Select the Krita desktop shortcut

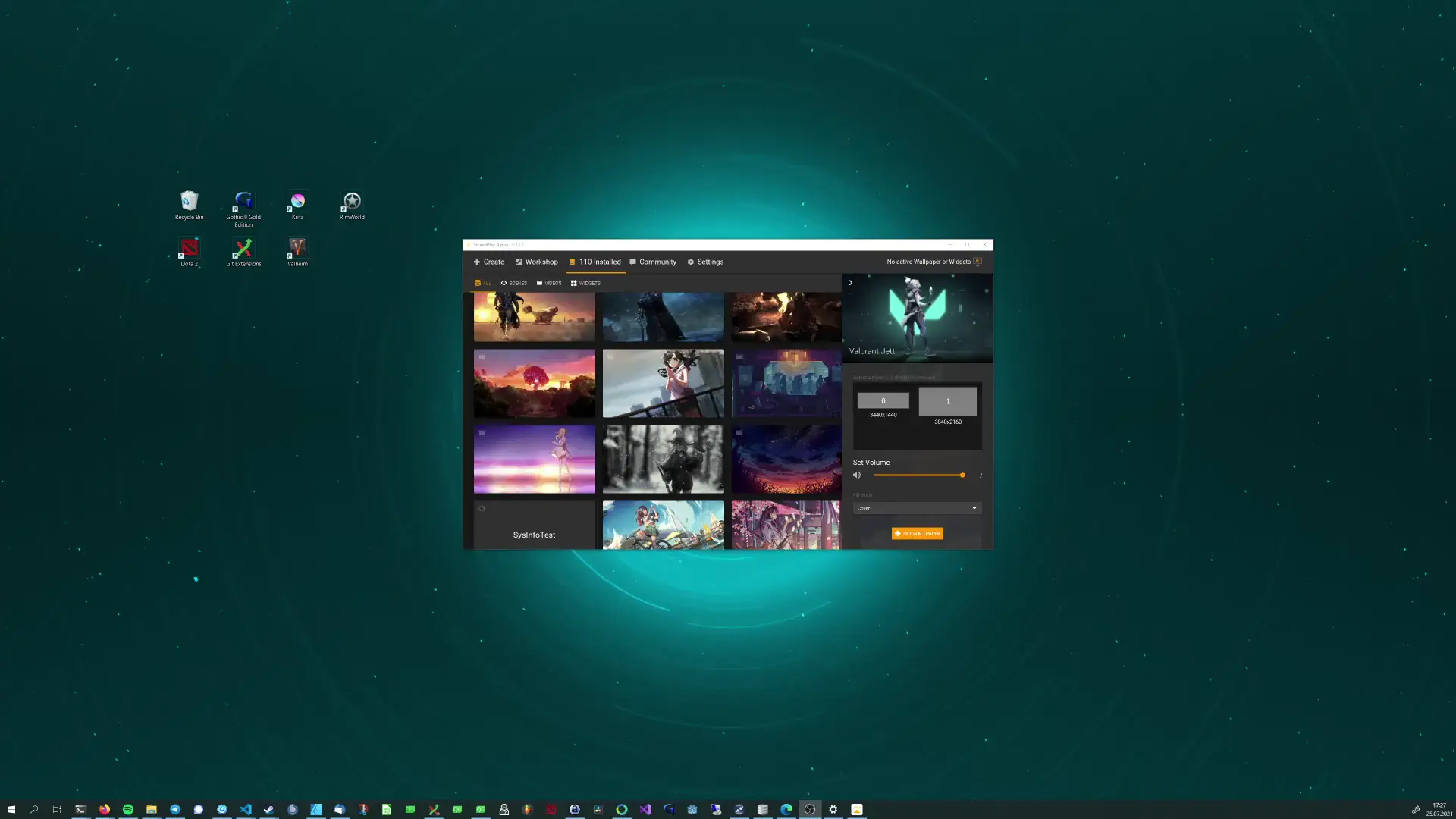coord(298,206)
